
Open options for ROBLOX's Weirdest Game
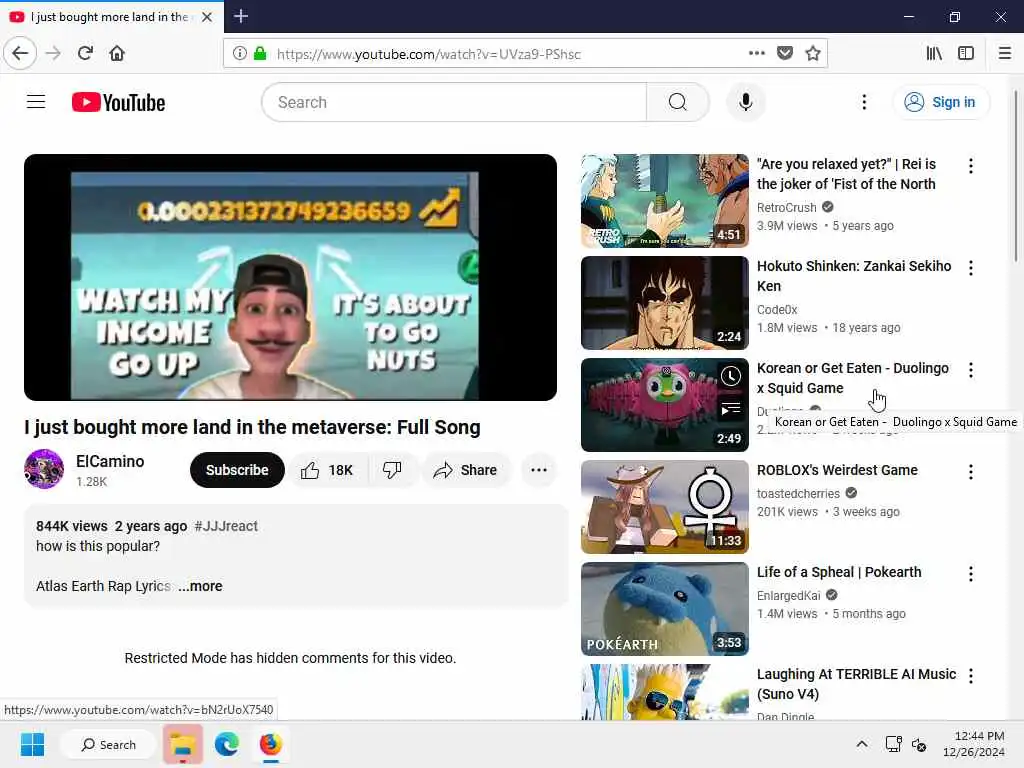(x=971, y=472)
